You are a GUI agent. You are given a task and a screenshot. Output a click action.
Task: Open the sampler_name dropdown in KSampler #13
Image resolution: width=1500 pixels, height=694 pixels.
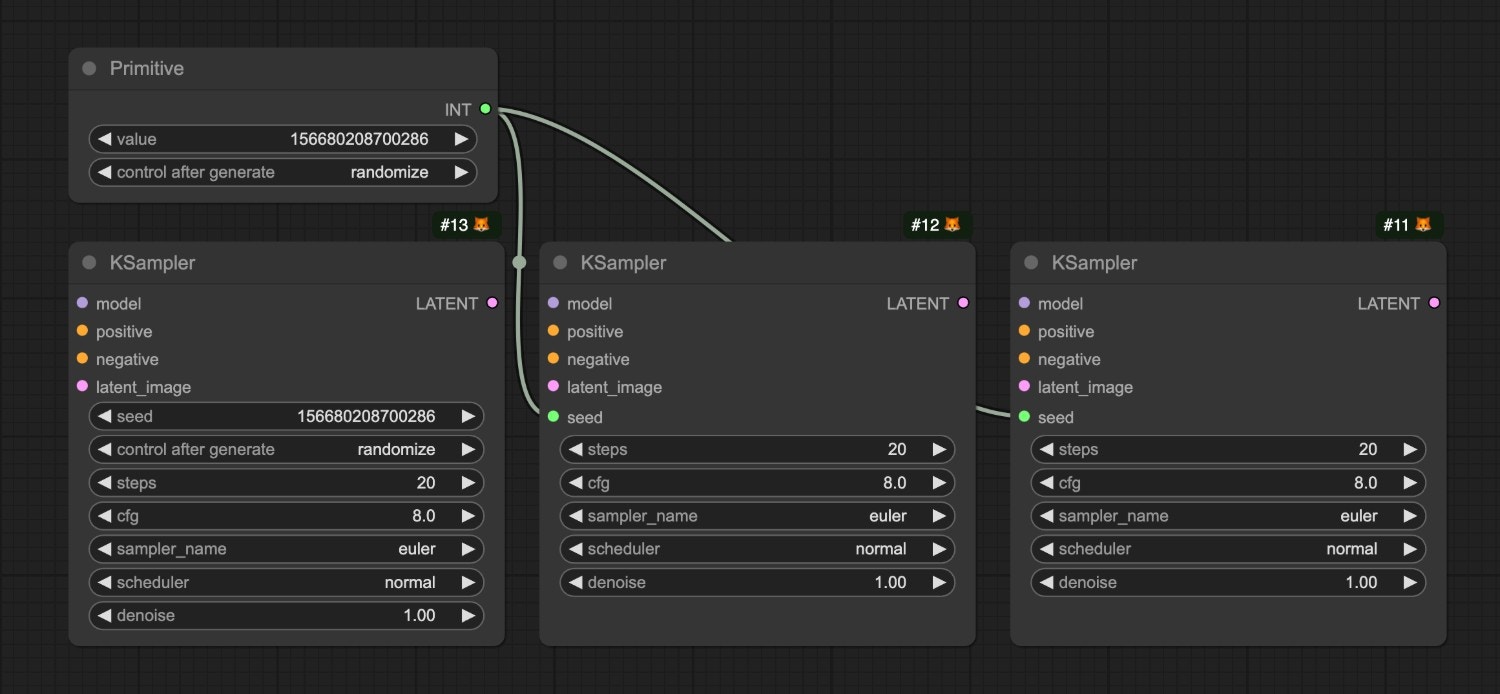click(x=286, y=549)
